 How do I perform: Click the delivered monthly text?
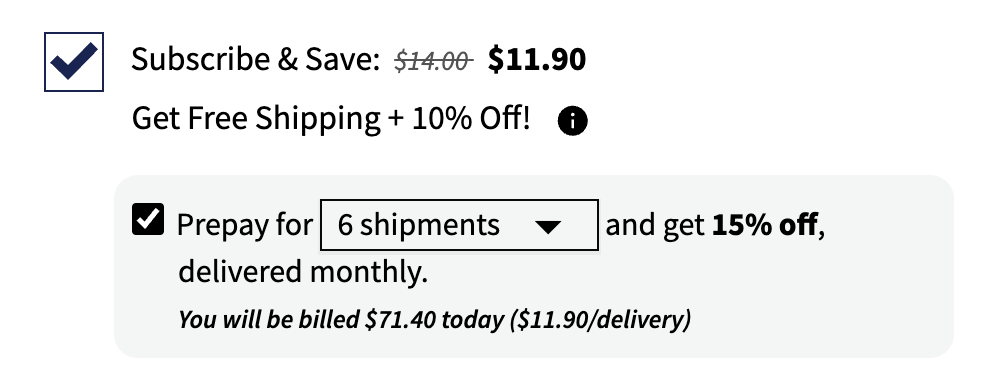click(303, 272)
